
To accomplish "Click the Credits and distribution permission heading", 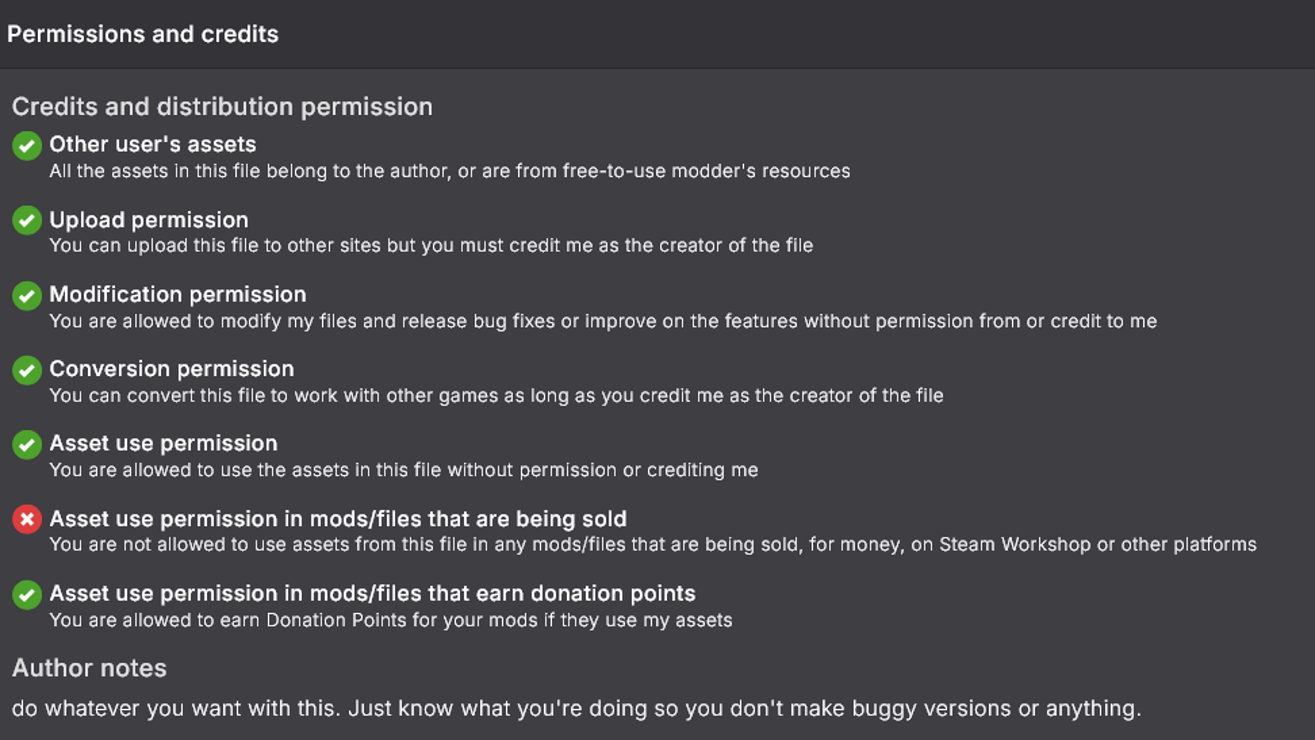I will [x=222, y=107].
